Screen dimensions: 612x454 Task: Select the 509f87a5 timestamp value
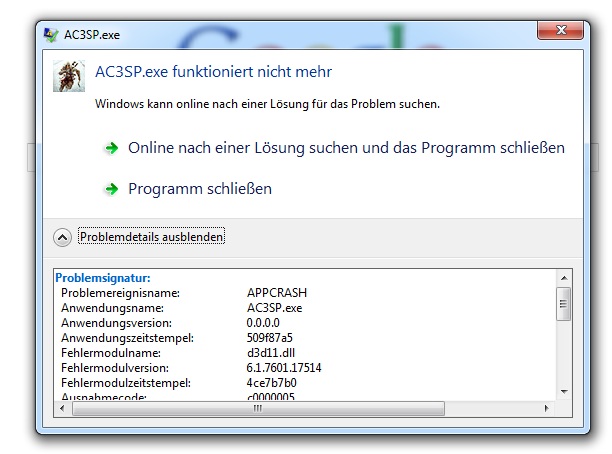269,338
